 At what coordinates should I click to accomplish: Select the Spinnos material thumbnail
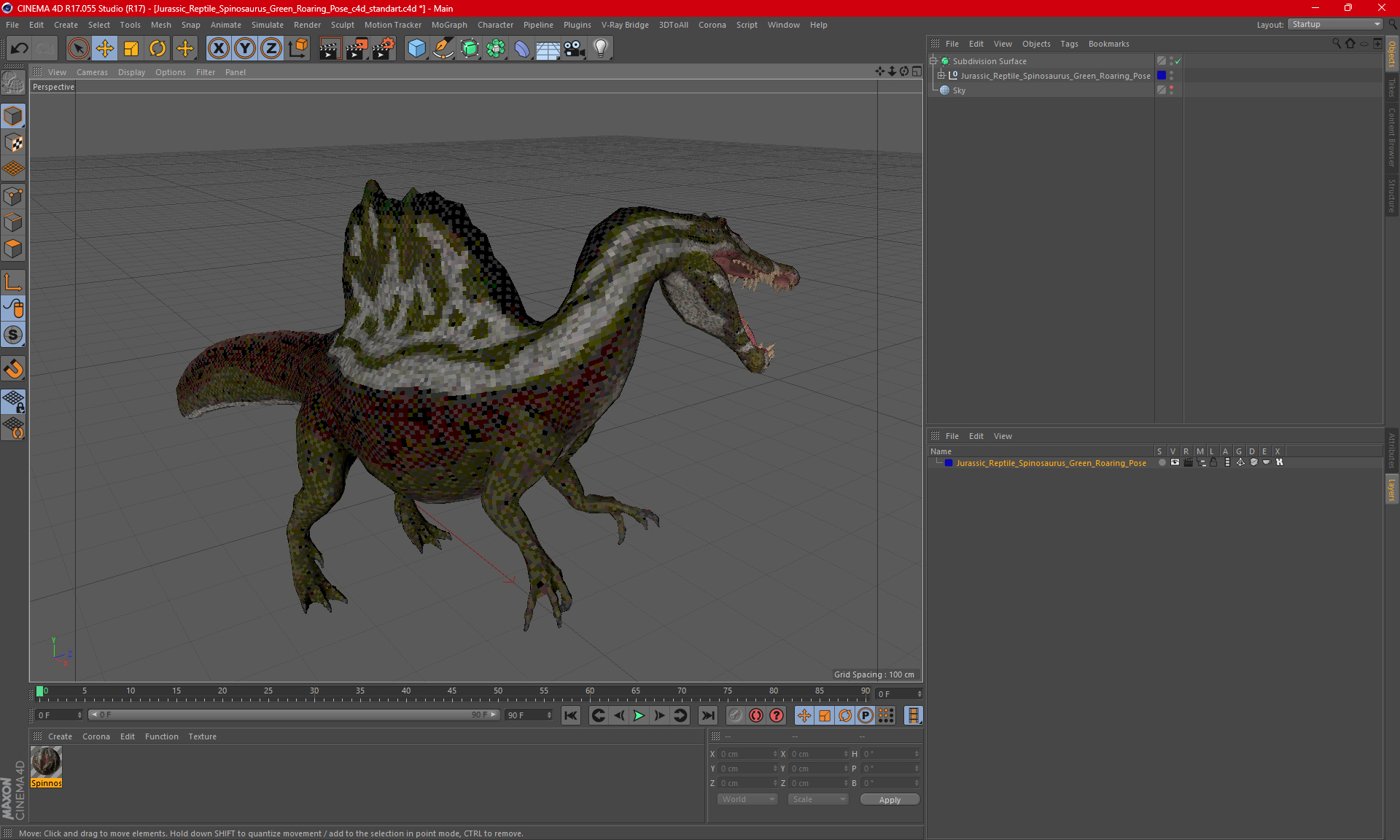[46, 763]
